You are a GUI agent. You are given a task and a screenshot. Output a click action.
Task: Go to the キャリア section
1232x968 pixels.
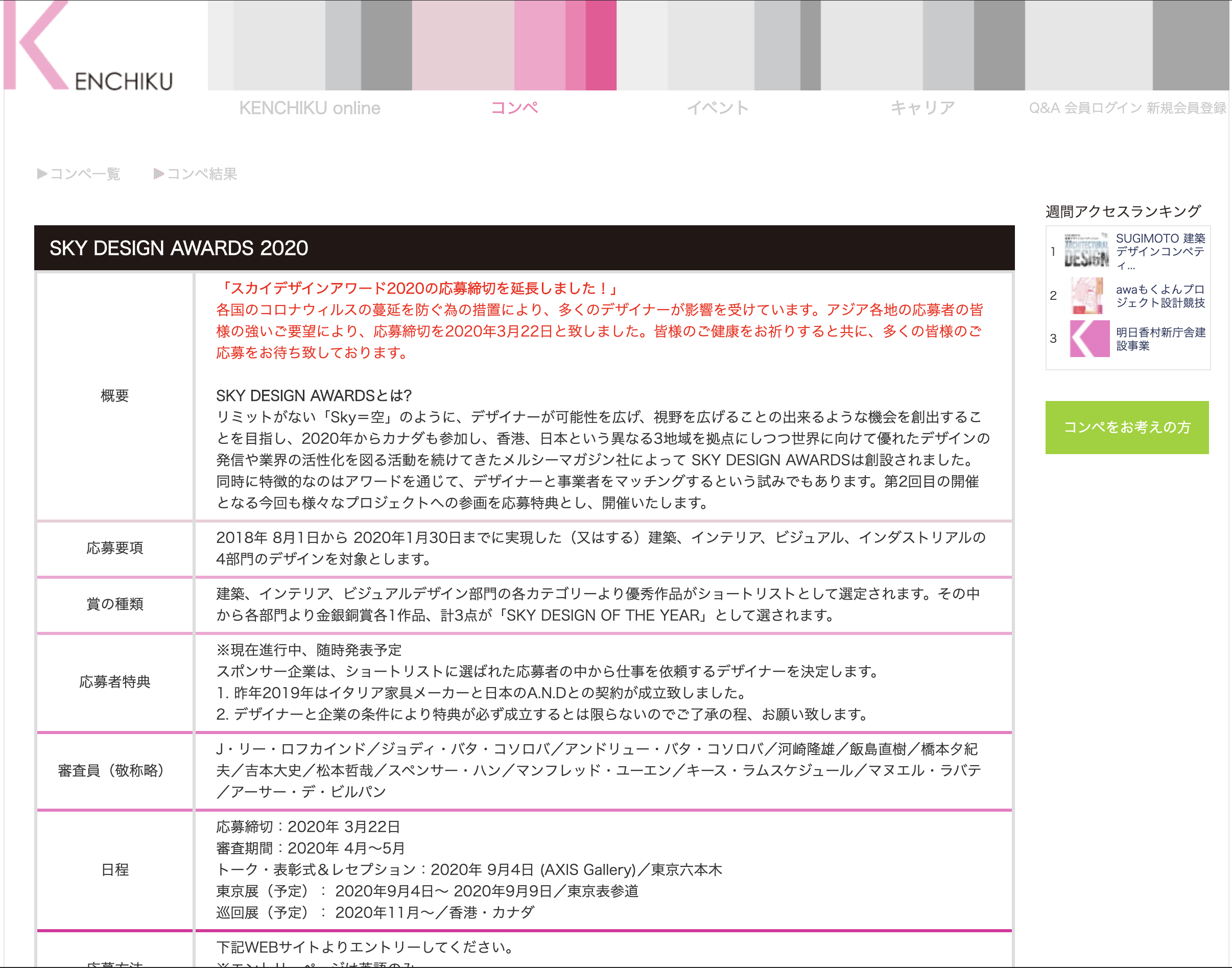coord(922,108)
